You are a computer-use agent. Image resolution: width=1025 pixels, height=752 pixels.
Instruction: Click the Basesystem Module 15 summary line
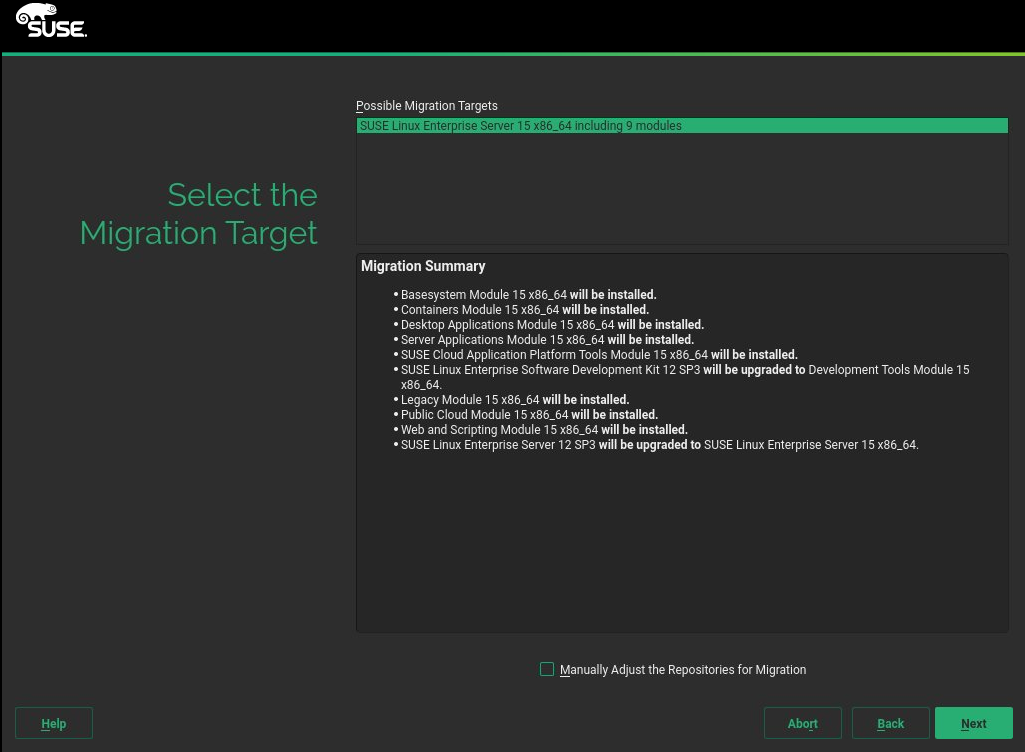[528, 295]
